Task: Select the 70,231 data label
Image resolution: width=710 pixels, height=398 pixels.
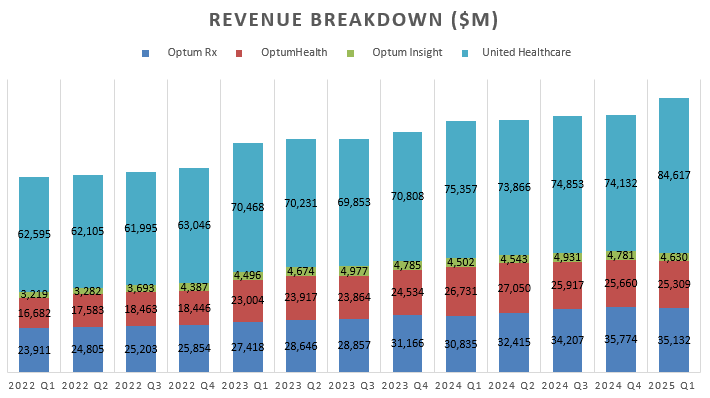Action: pos(301,203)
